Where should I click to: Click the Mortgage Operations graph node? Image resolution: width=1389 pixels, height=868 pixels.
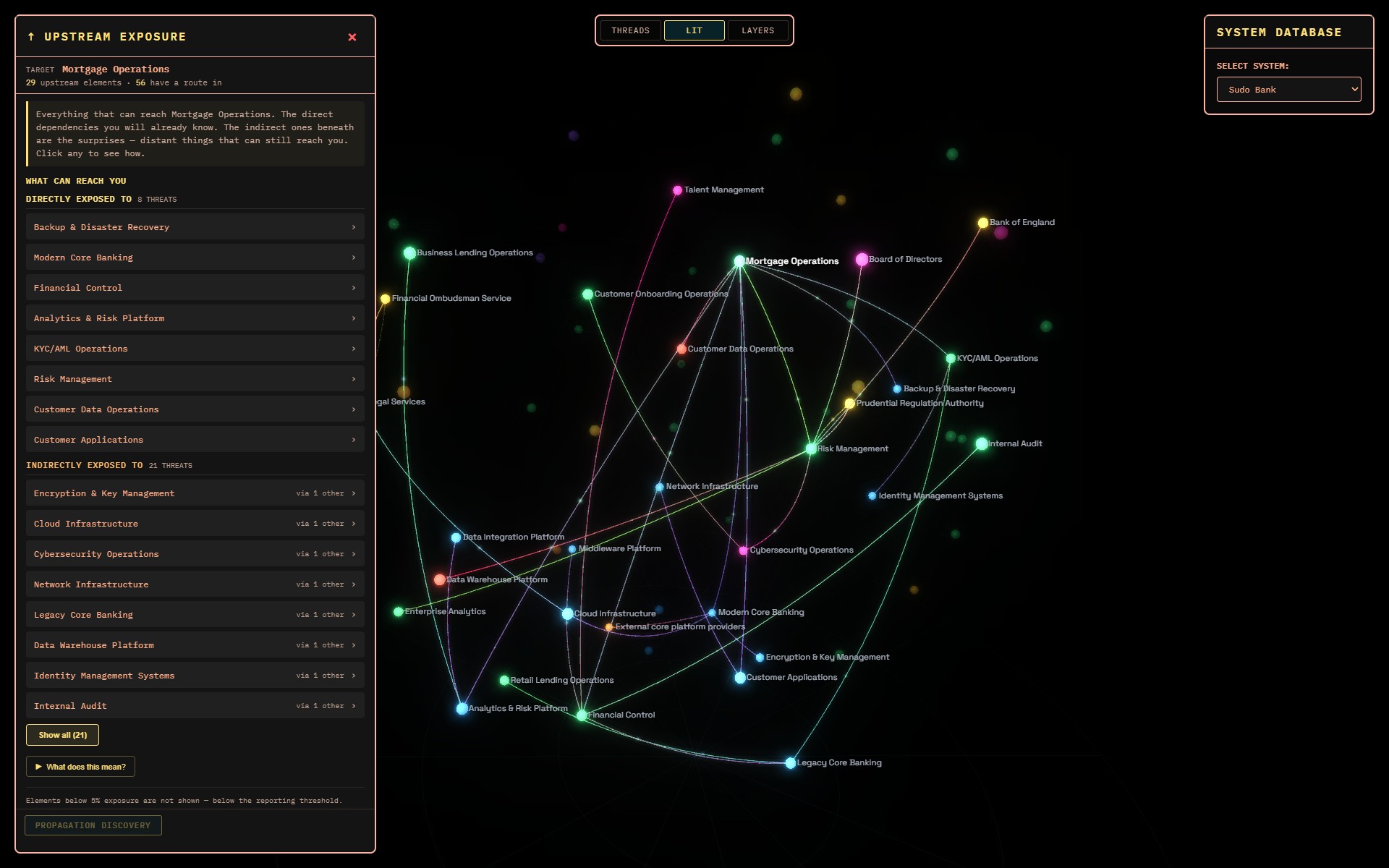(739, 261)
